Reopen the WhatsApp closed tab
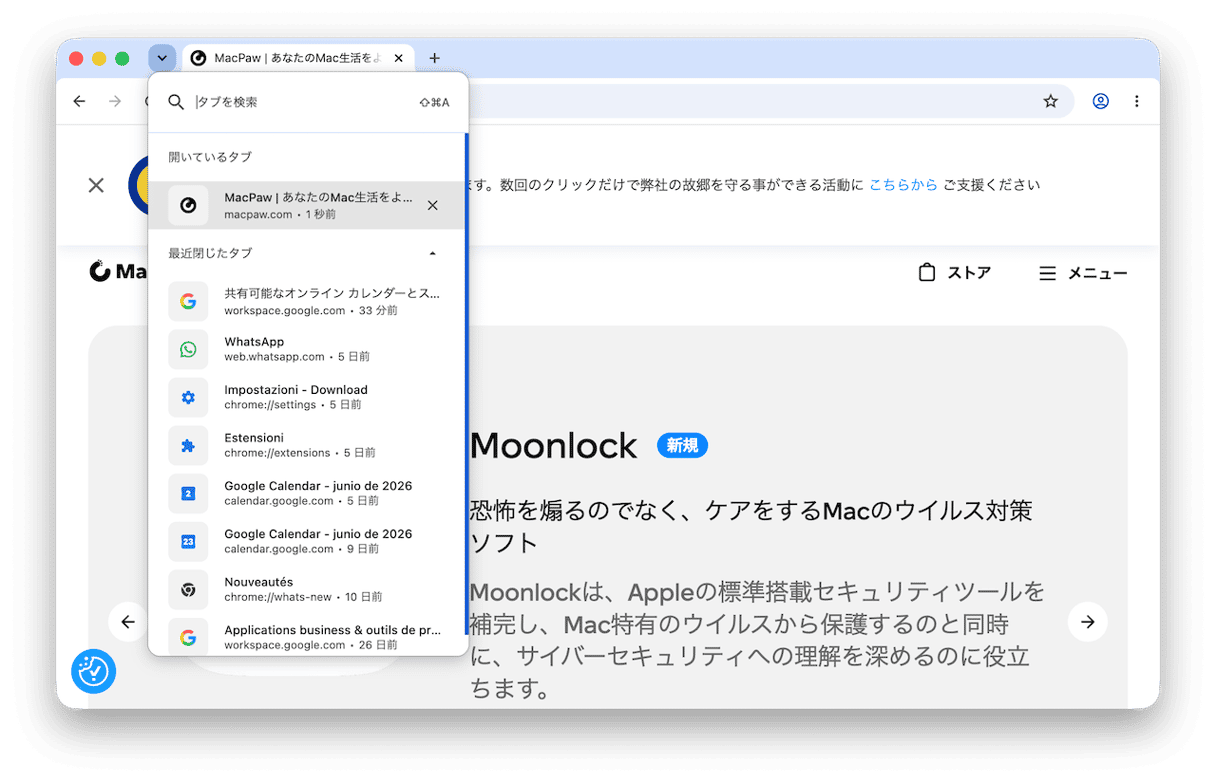Viewport: 1216px width, 783px height. click(x=306, y=349)
